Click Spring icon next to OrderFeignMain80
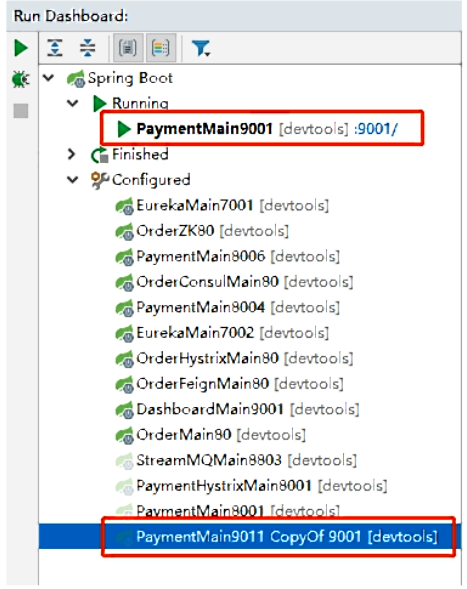Image resolution: width=467 pixels, height=589 pixels. point(124,384)
